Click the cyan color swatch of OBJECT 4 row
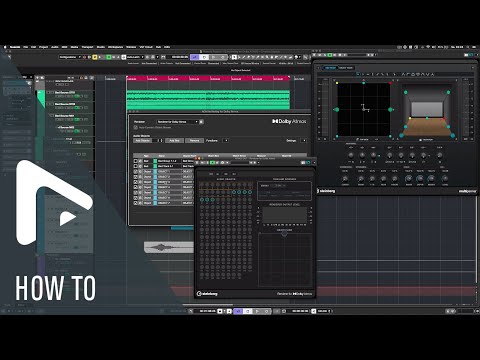Image resolution: width=480 pixels, height=360 pixels. 155,187
